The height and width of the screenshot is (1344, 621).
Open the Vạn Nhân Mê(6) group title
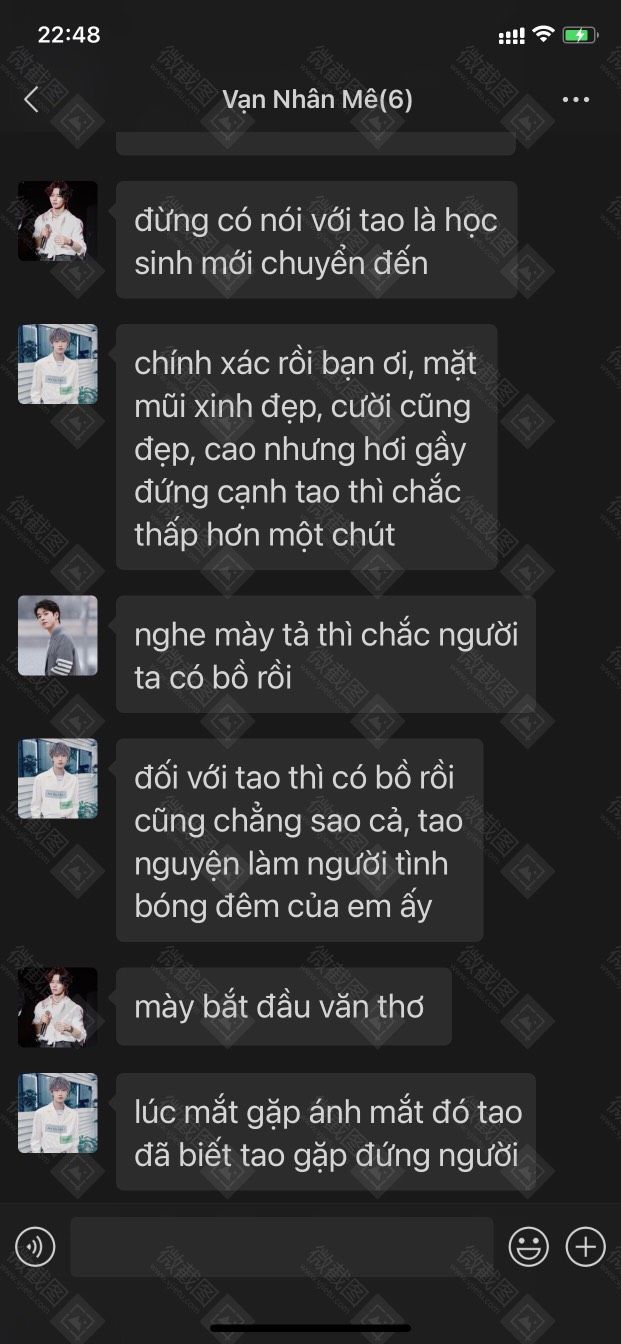click(x=317, y=99)
